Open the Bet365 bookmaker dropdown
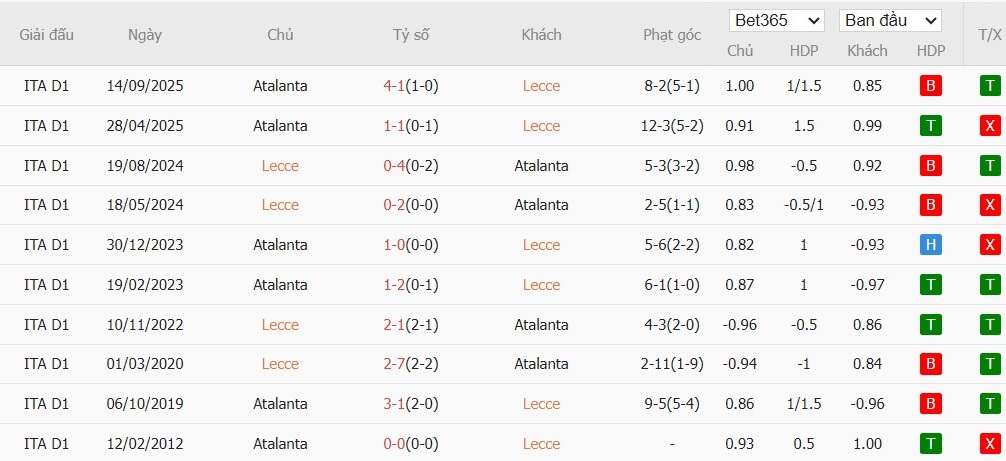Screen dimensions: 1006x461 [x=777, y=20]
